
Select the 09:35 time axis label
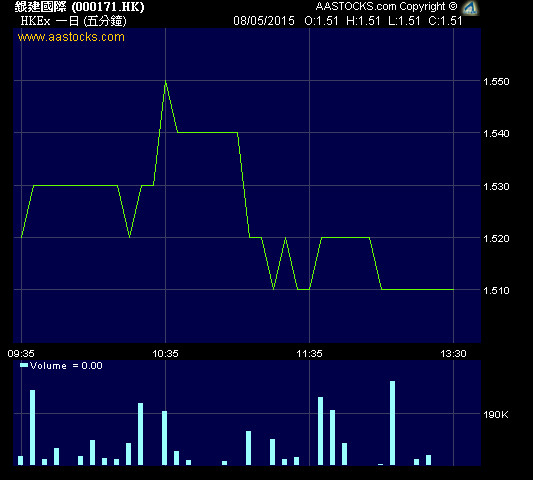[21, 354]
